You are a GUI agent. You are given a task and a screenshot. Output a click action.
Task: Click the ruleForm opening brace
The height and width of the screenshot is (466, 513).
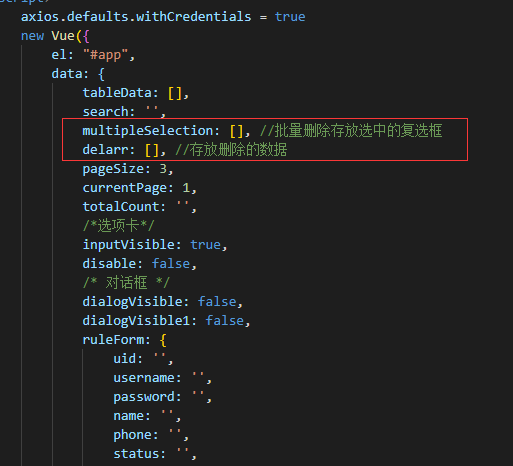point(163,340)
